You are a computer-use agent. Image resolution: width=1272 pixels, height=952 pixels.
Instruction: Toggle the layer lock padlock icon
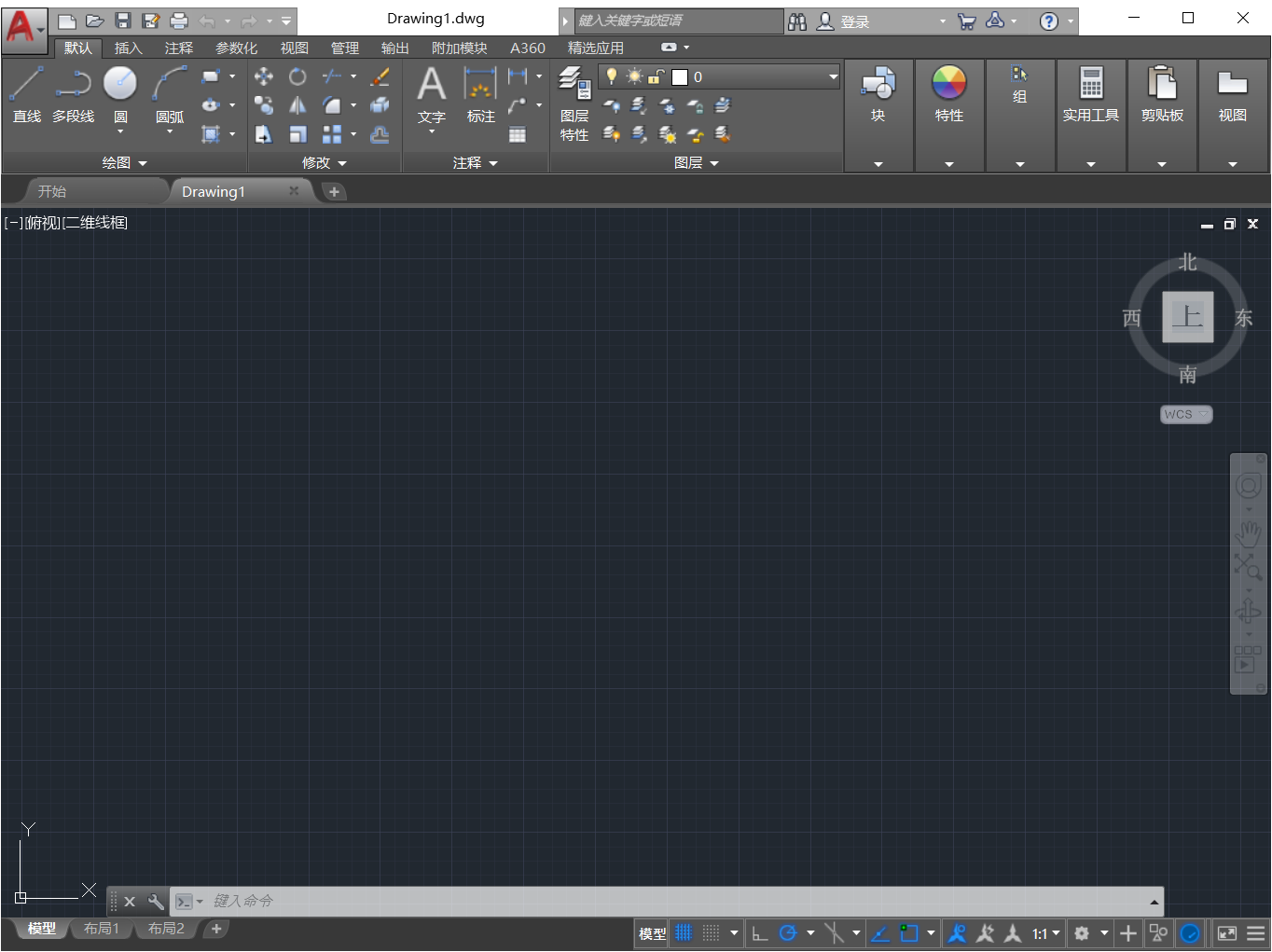656,76
